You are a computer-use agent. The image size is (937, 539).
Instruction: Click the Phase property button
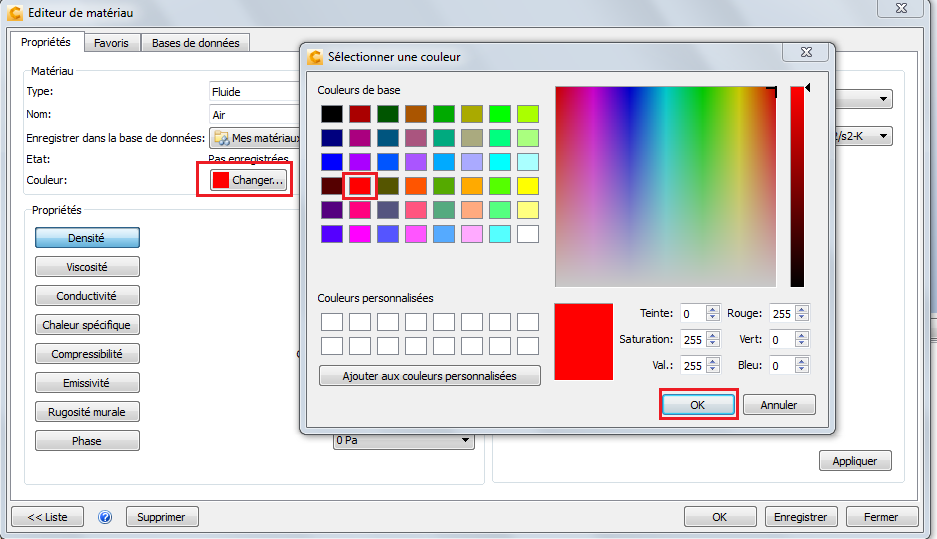(87, 441)
